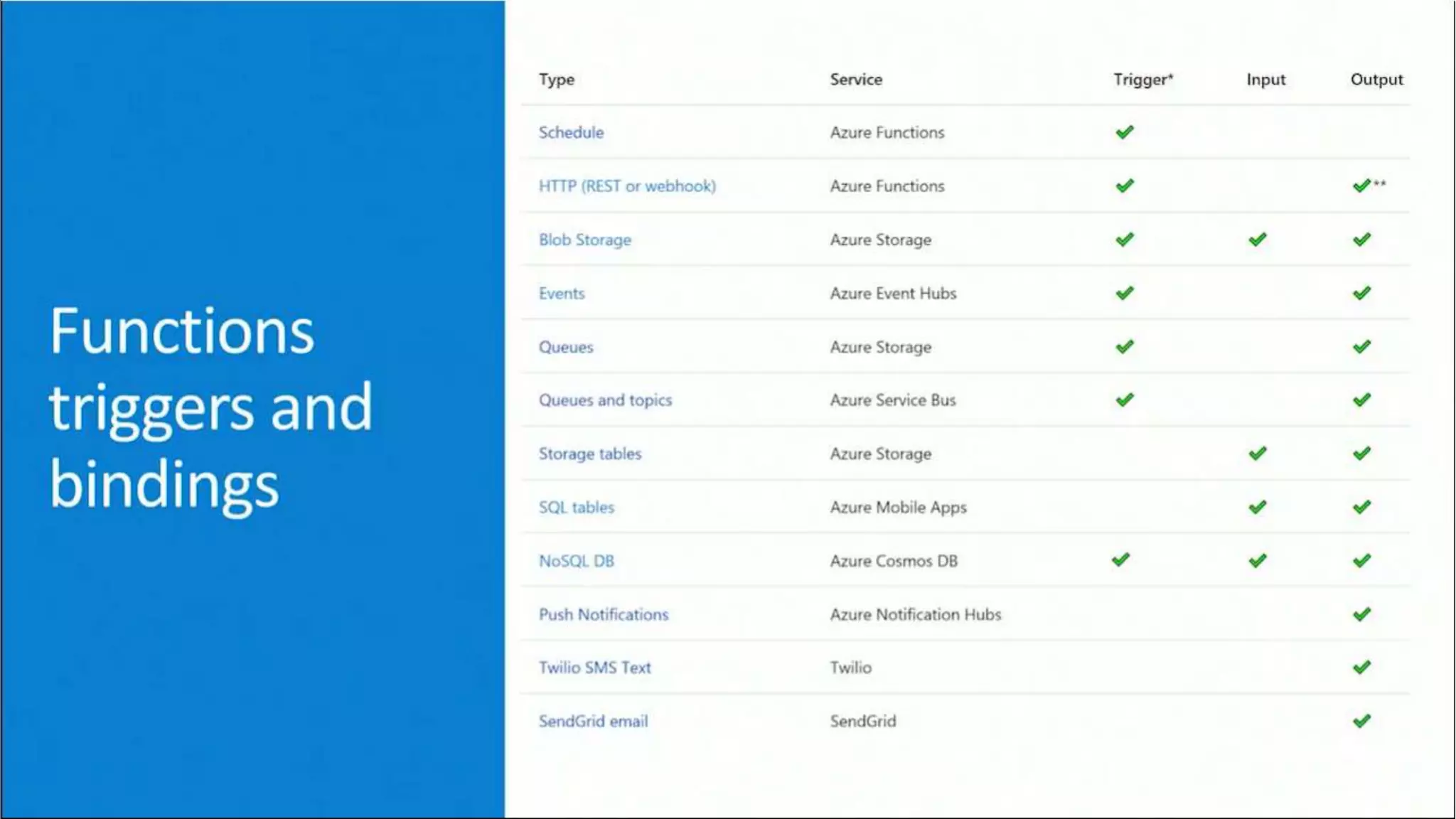Image resolution: width=1456 pixels, height=819 pixels.
Task: Click the NoSQL DB trigger checkmark
Action: 1120,560
